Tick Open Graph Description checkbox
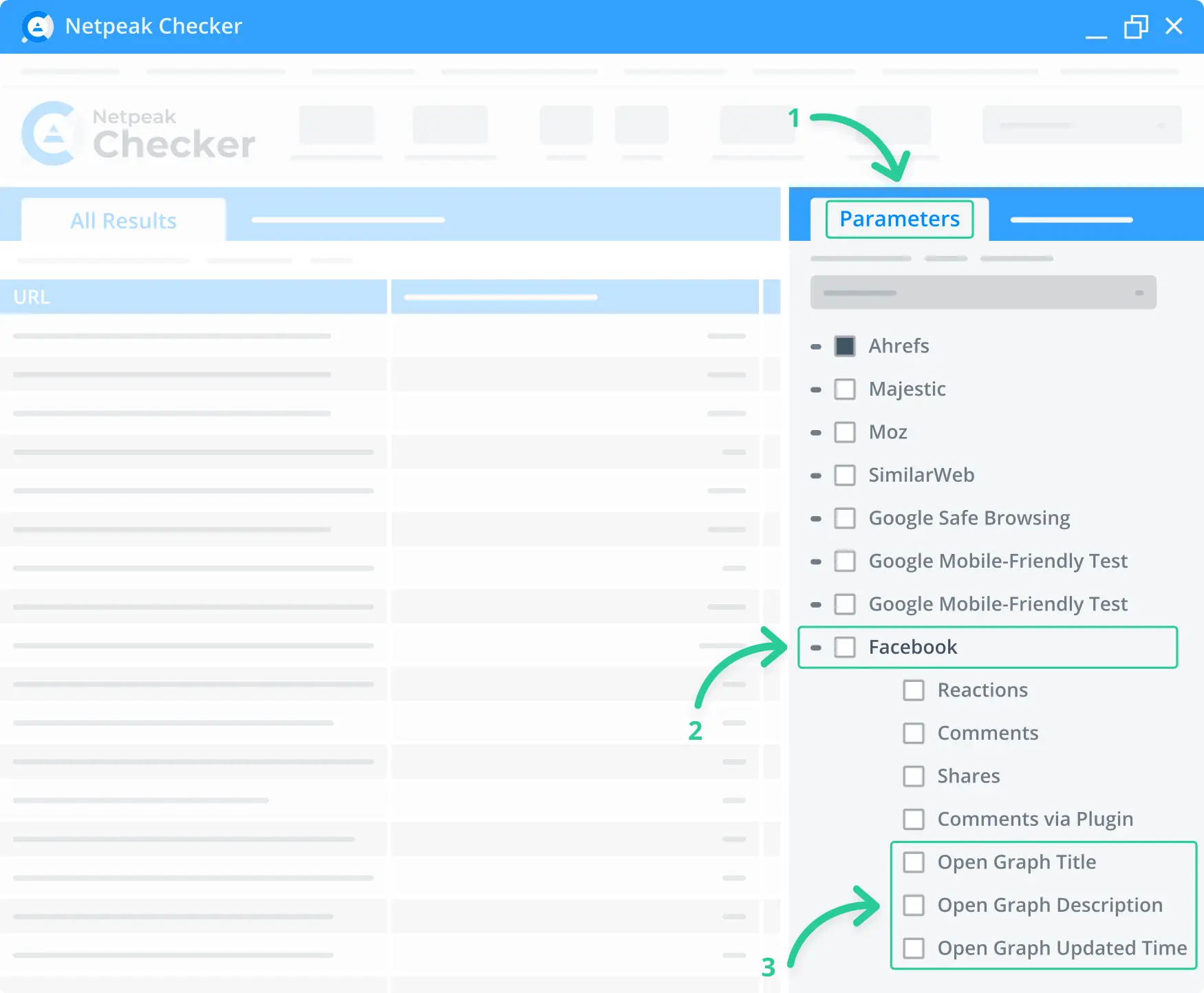Image resolution: width=1204 pixels, height=993 pixels. pos(914,906)
